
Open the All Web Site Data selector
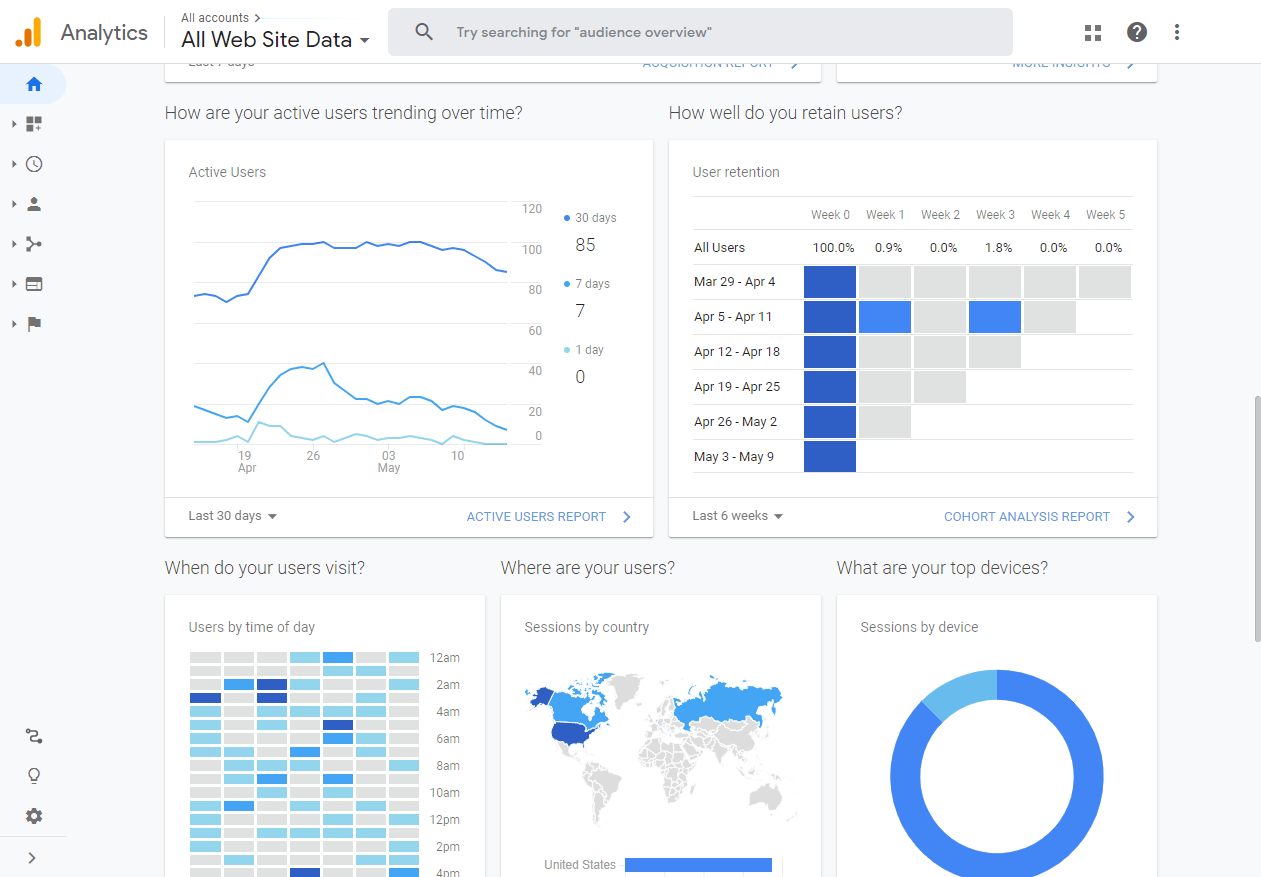[275, 40]
